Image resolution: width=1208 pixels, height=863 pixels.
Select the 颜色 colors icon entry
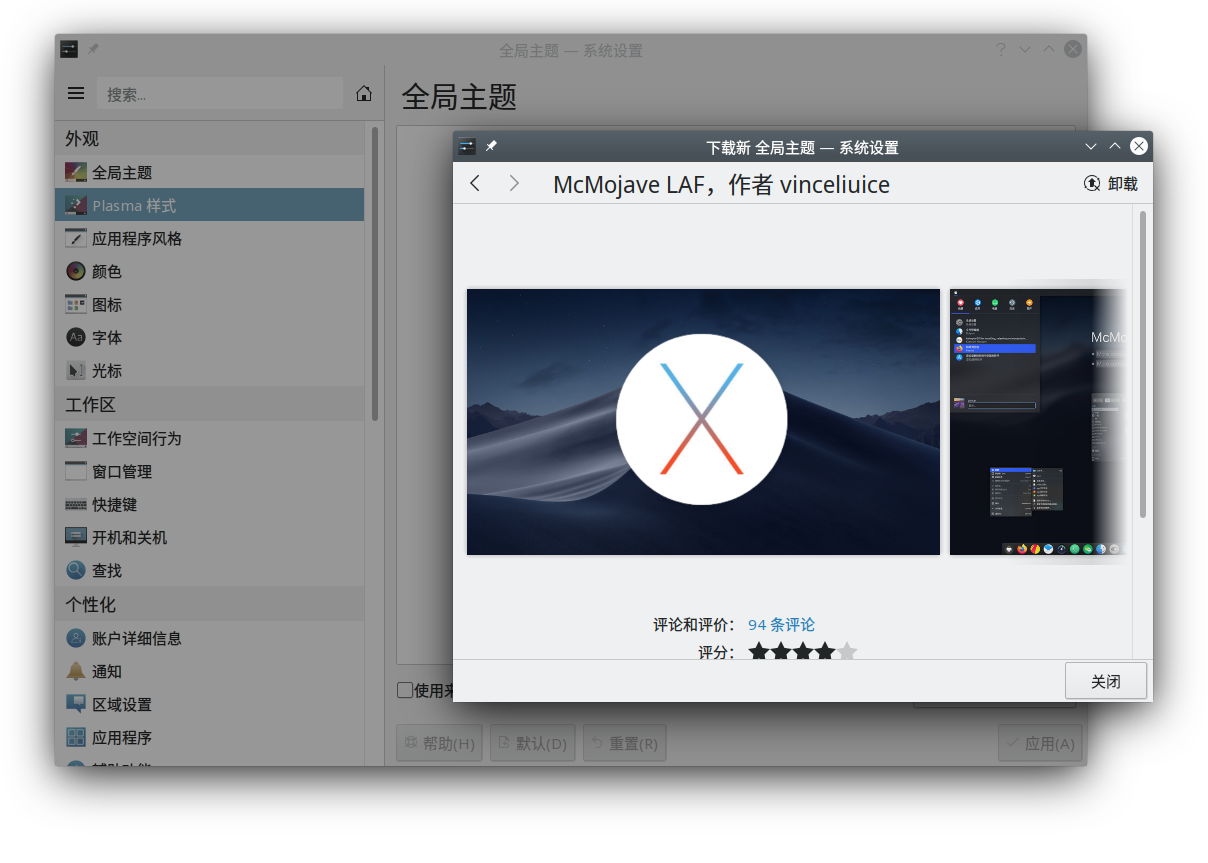[x=210, y=271]
